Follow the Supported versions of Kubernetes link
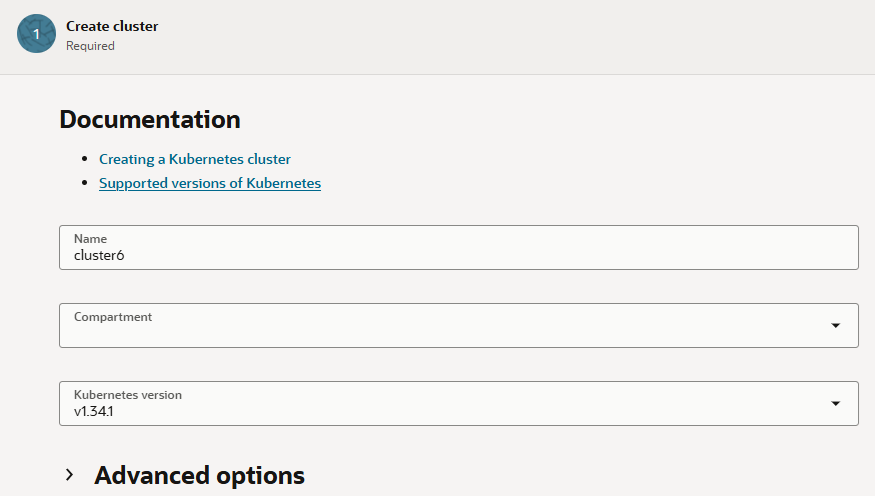Screen dimensions: 875x496 coord(210,183)
